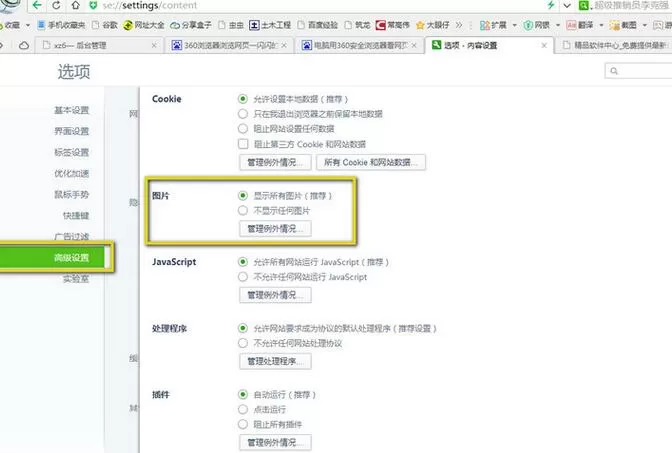Screen dimensions: 672x453
Task: Open 实验室 in the sidebar
Action: click(x=76, y=279)
